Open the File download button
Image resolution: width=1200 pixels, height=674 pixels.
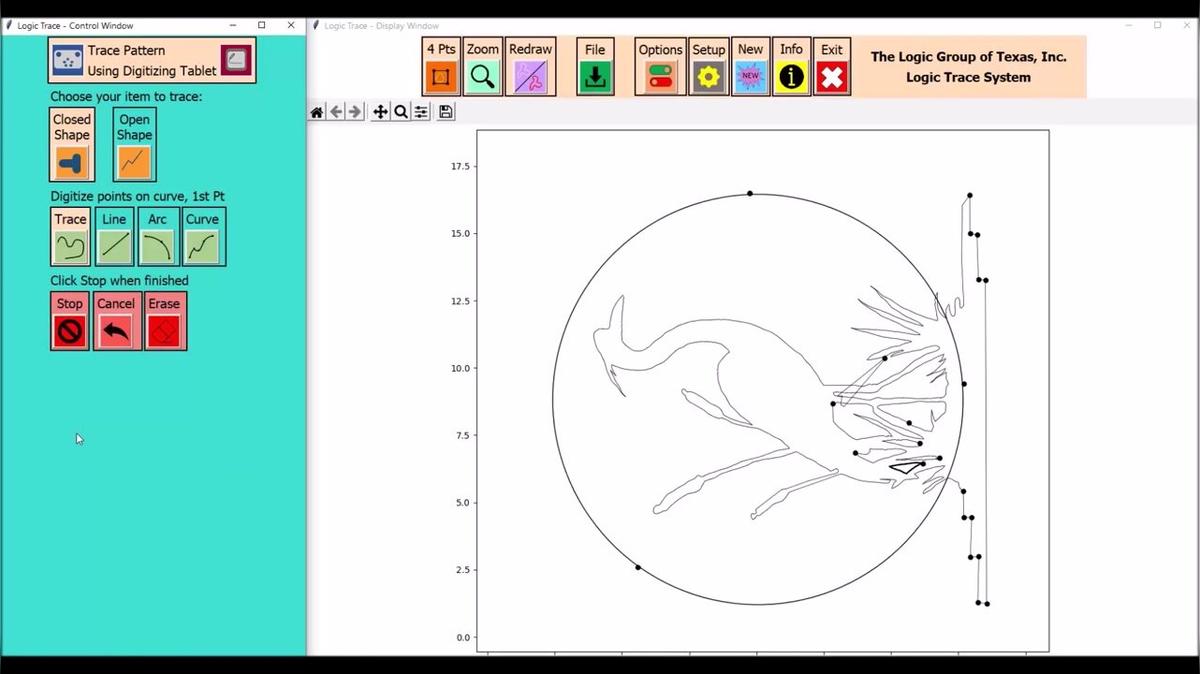point(595,67)
